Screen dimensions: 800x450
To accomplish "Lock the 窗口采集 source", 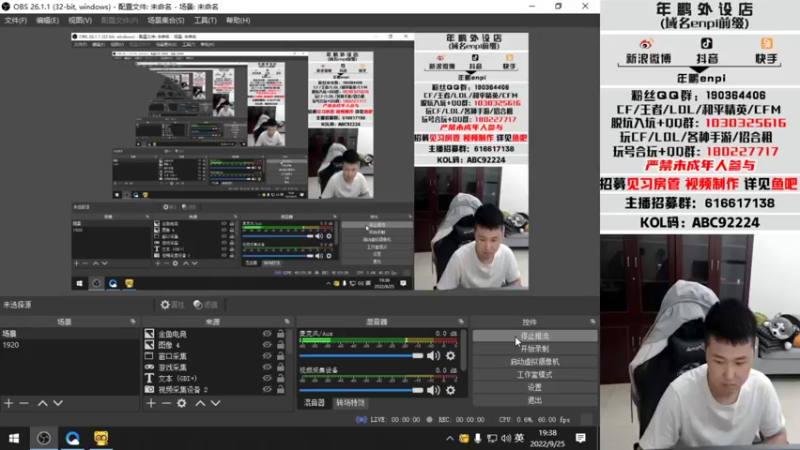I will tap(281, 356).
